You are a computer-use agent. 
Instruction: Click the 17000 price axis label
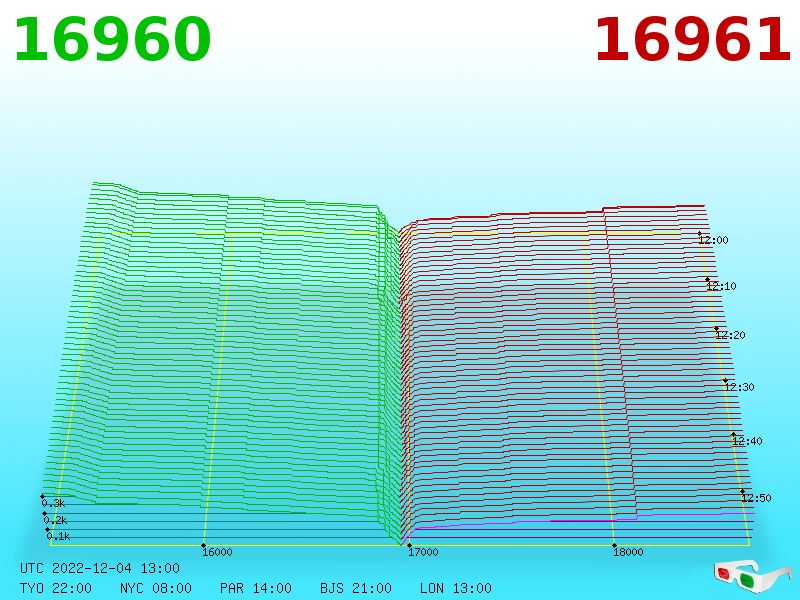coord(423,552)
